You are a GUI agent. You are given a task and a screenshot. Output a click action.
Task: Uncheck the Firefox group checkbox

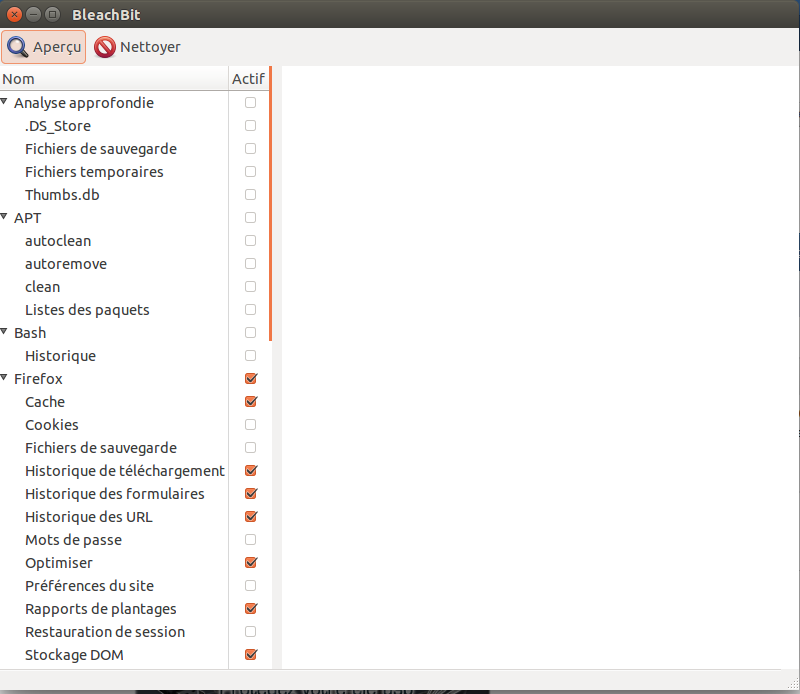[x=251, y=378]
